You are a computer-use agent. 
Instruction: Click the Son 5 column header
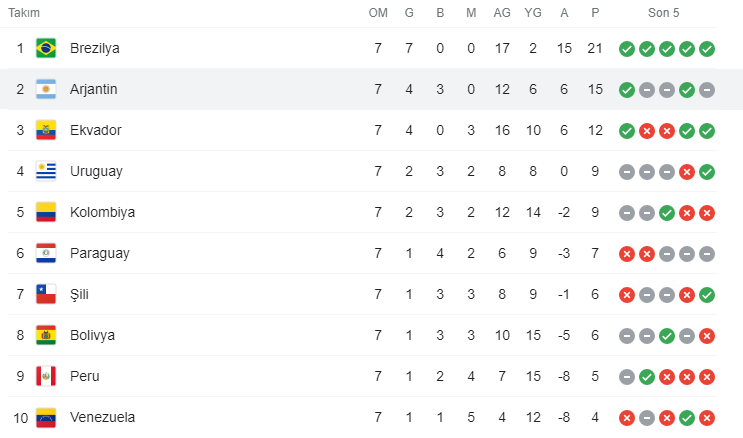pos(666,12)
